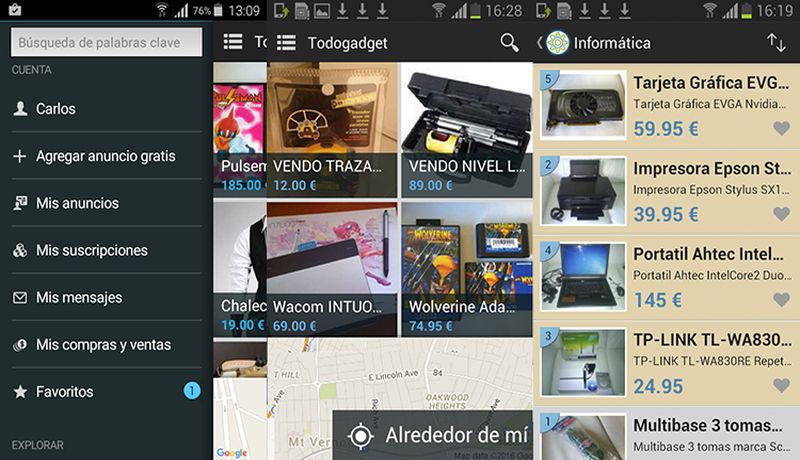Click the location target icon

click(x=361, y=436)
